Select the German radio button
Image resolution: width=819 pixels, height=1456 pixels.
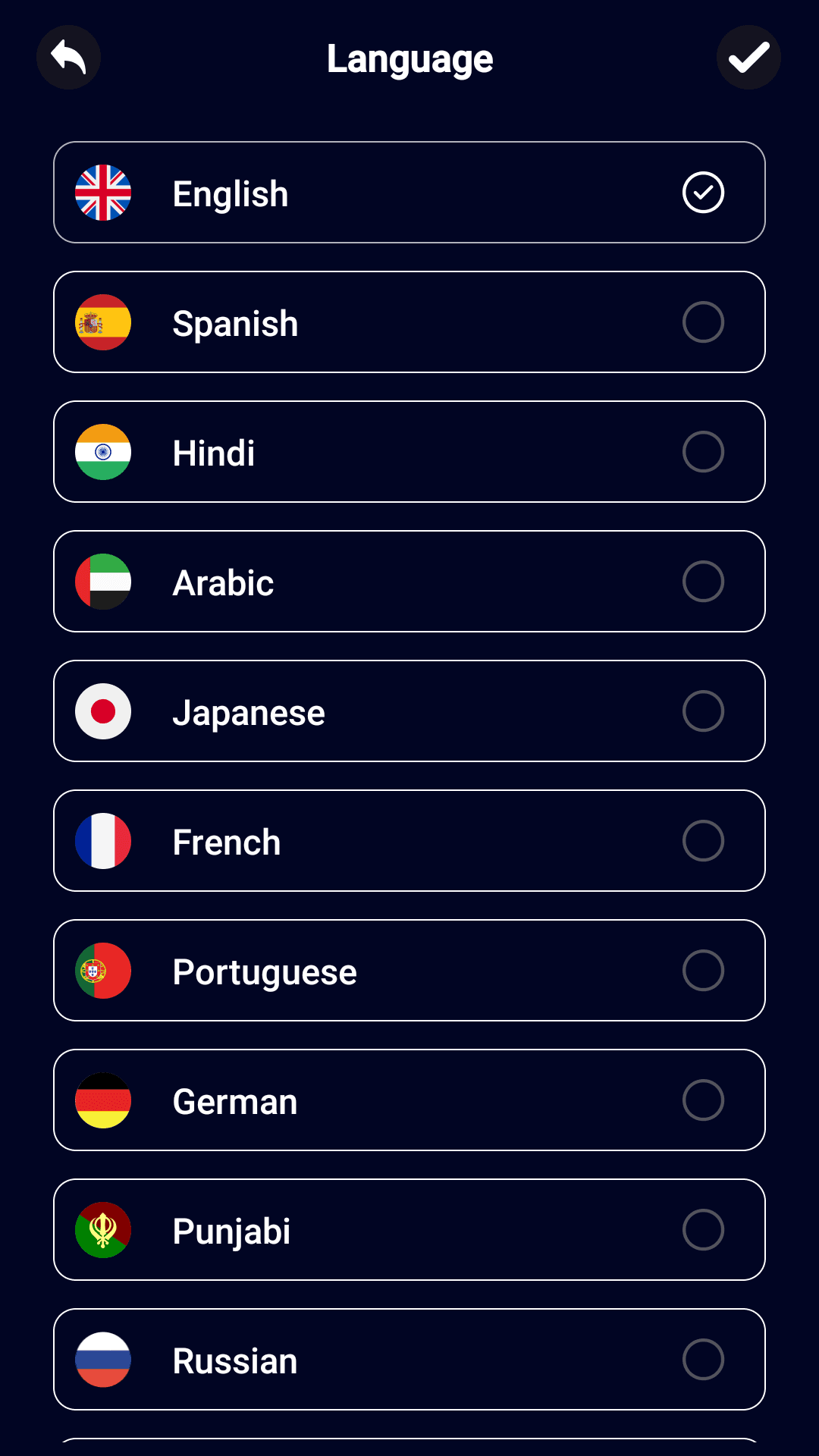tap(703, 1100)
